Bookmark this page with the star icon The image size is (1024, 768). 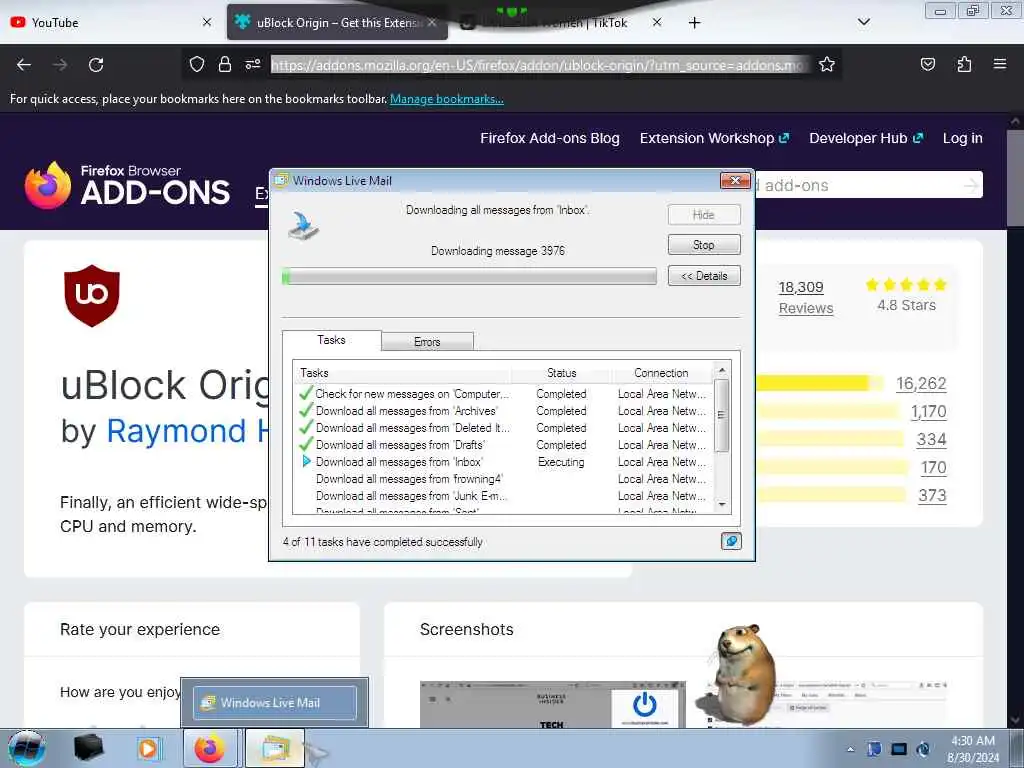[x=827, y=64]
